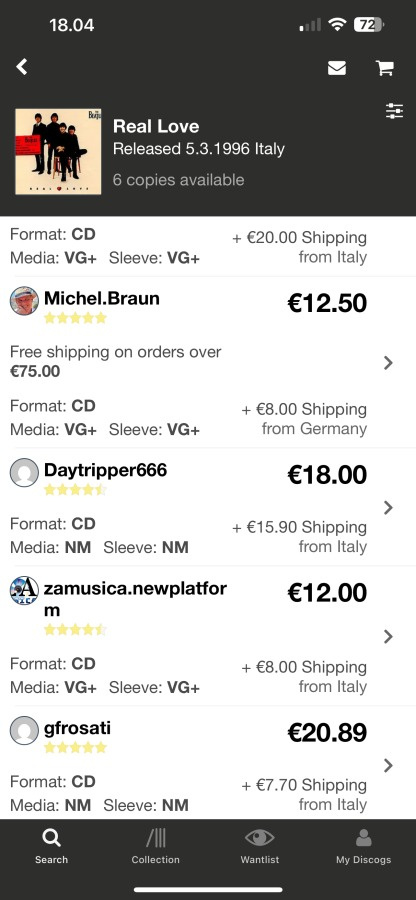416x900 pixels.
Task: Open the filter sliders icon
Action: click(395, 111)
